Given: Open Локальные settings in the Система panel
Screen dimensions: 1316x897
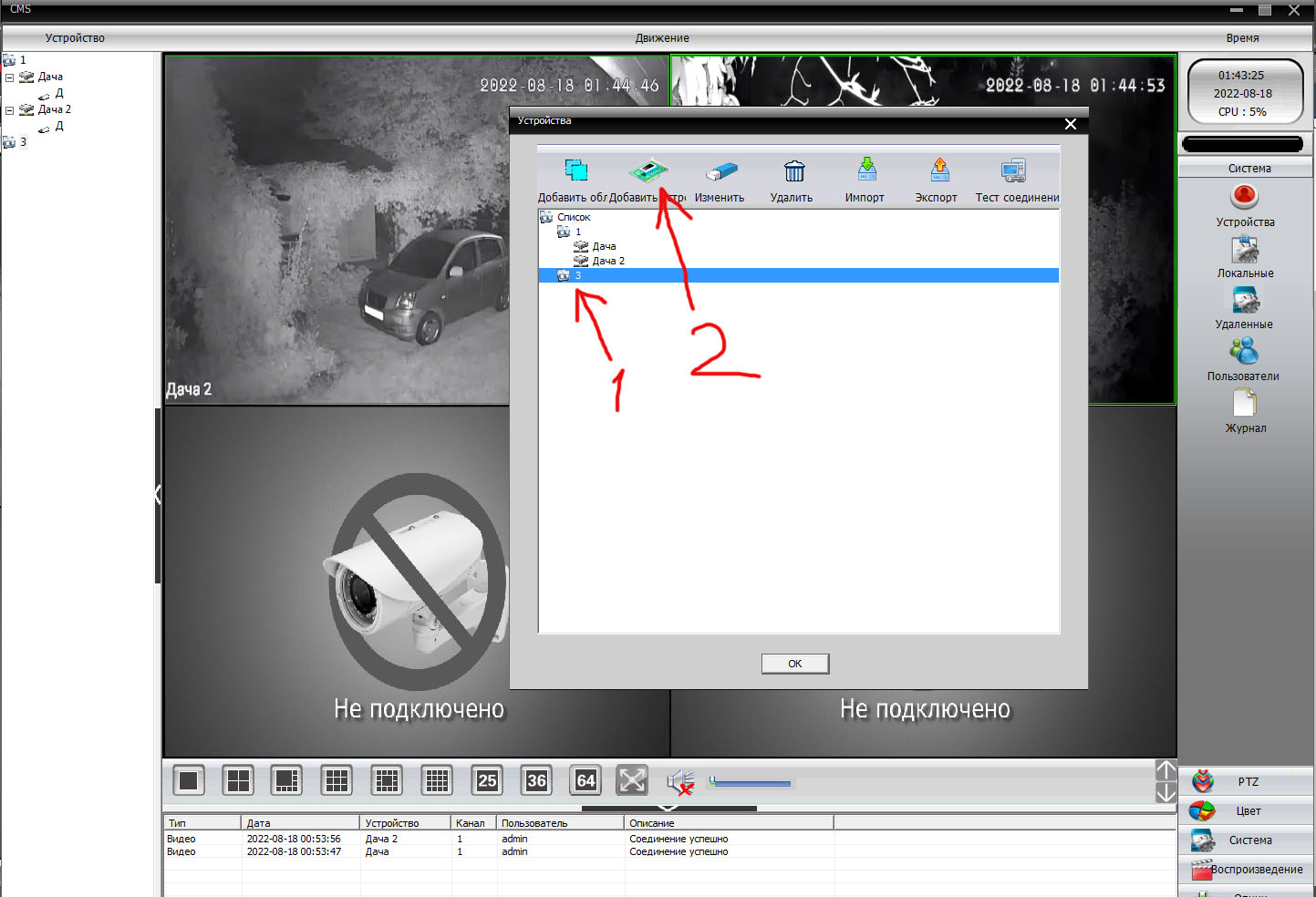Looking at the screenshot, I should pyautogui.click(x=1244, y=250).
